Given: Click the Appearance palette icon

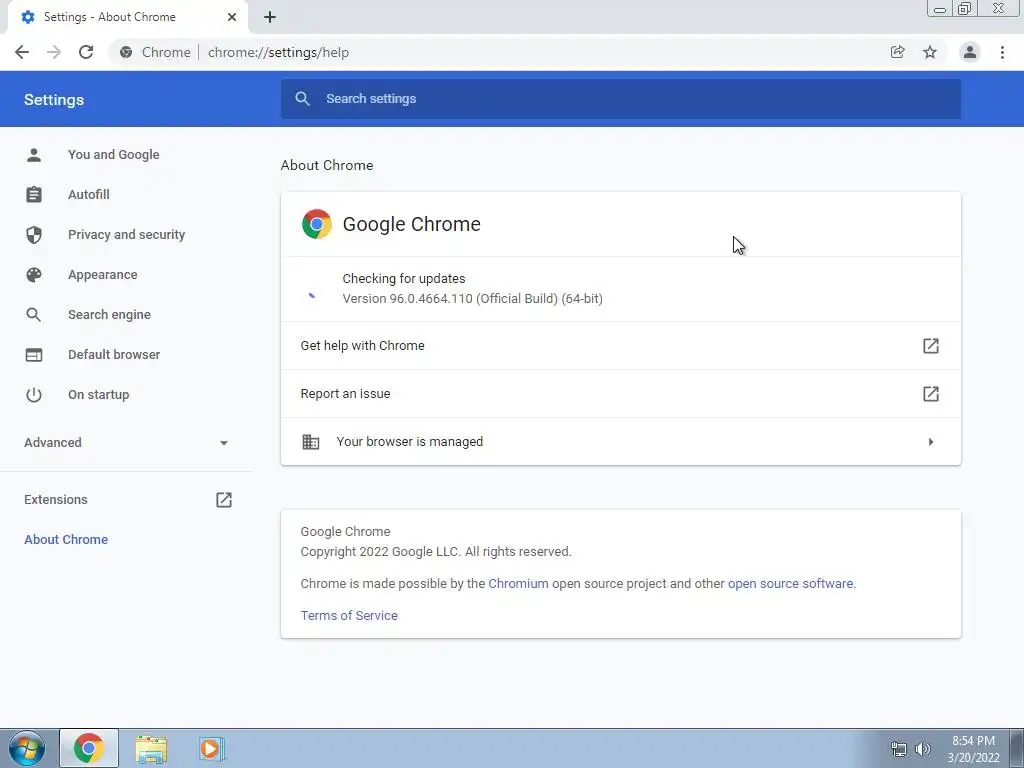Looking at the screenshot, I should tap(34, 275).
